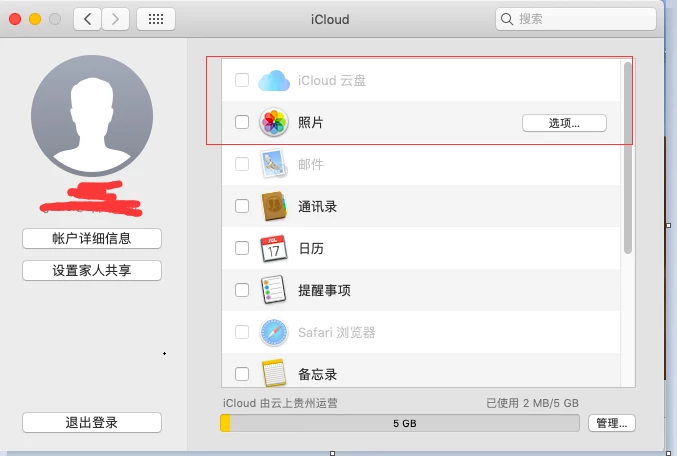Image resolution: width=677 pixels, height=456 pixels.
Task: Enable the 备忘录 checkbox
Action: coord(242,374)
